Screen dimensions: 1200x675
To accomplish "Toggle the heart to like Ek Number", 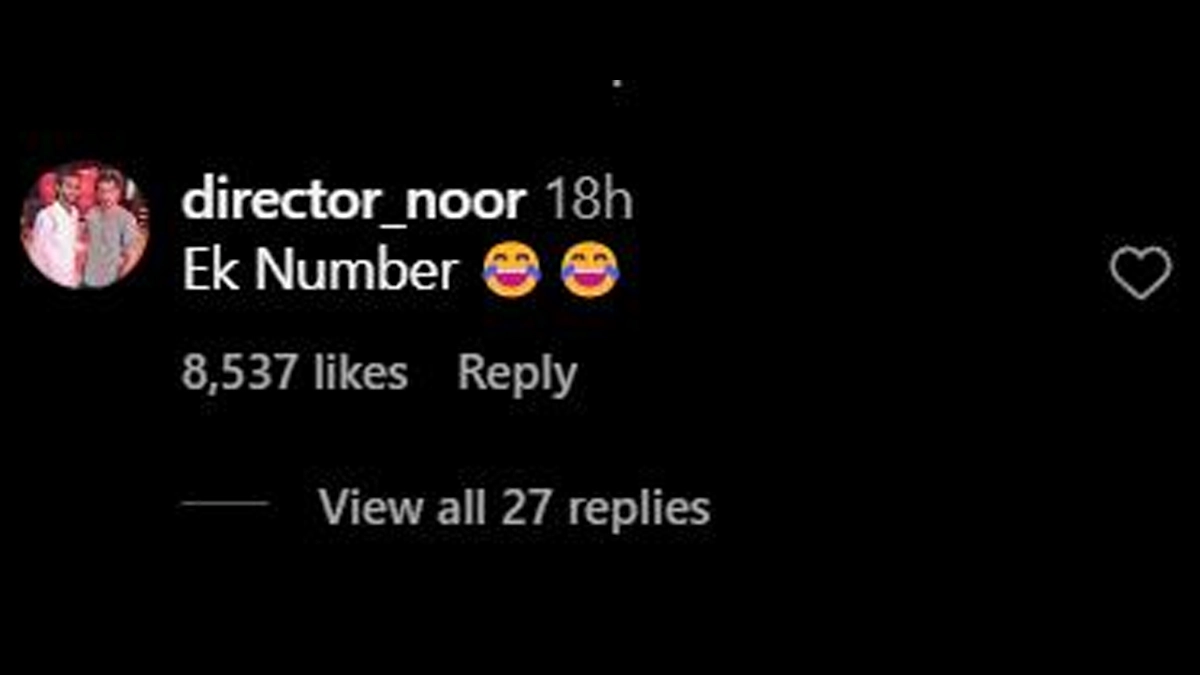I will click(1140, 273).
